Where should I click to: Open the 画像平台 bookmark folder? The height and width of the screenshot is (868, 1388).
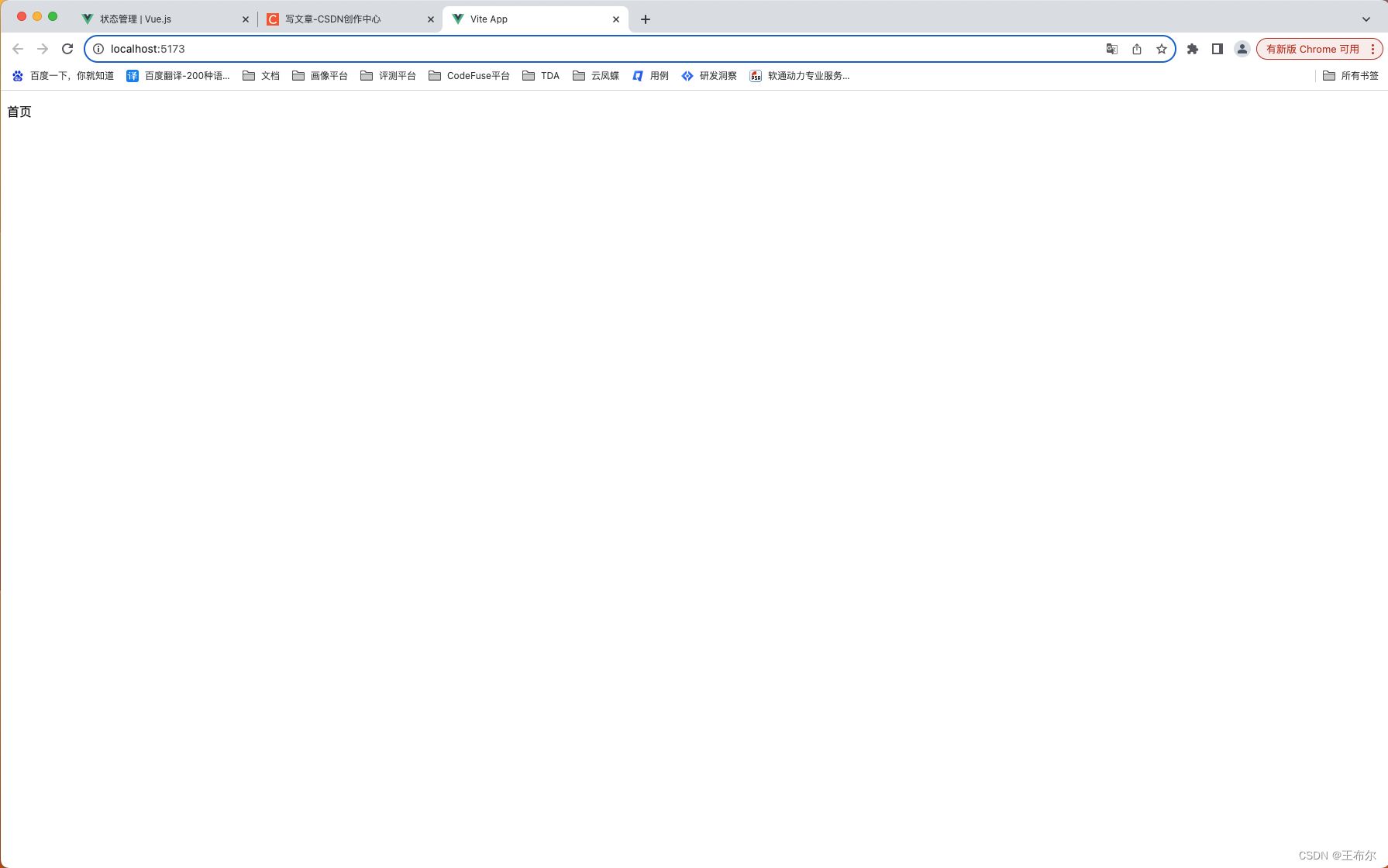tap(320, 76)
